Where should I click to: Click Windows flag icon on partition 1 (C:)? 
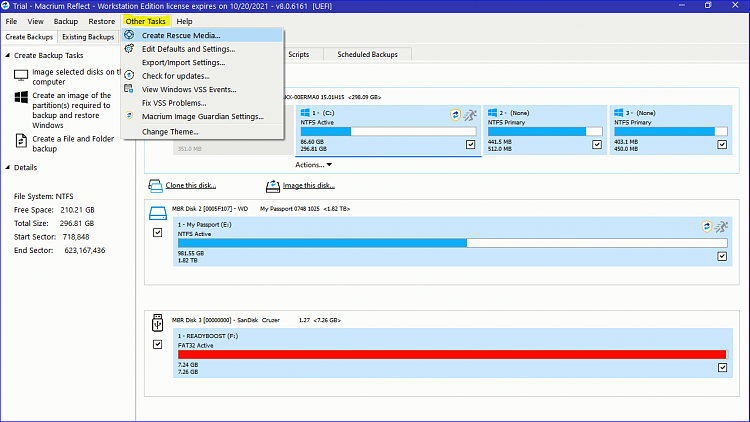[305, 112]
